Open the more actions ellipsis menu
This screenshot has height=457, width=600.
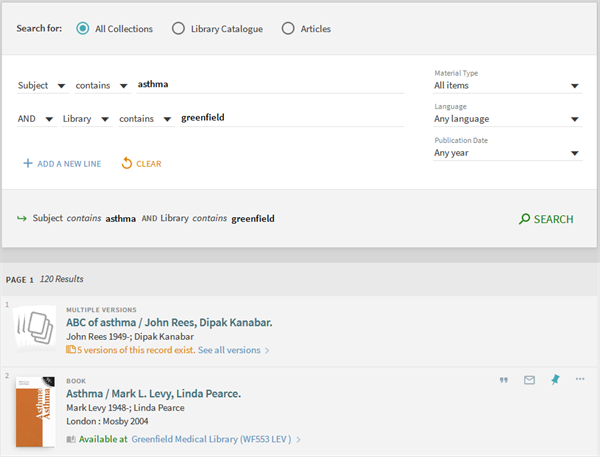tap(580, 380)
